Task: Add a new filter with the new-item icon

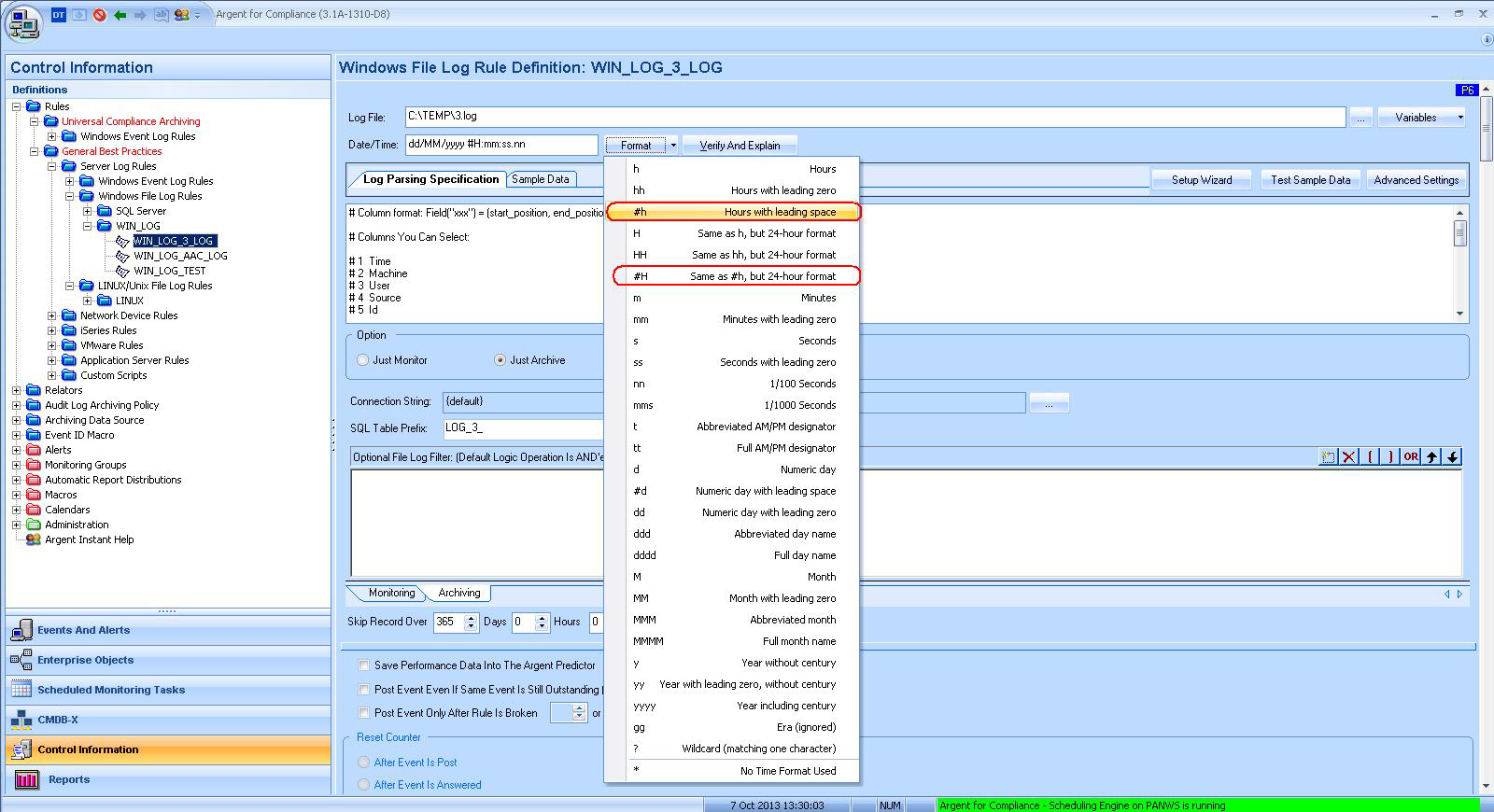Action: 1328,456
